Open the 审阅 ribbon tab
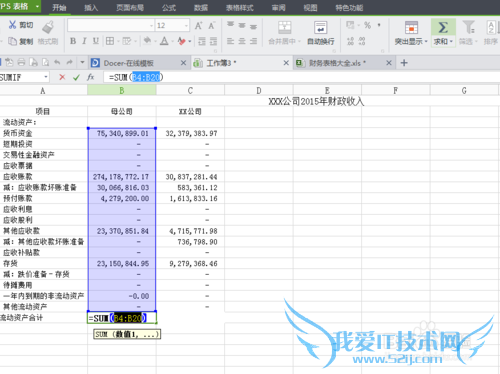Screen dimensions: 500x374 pyautogui.click(x=278, y=8)
